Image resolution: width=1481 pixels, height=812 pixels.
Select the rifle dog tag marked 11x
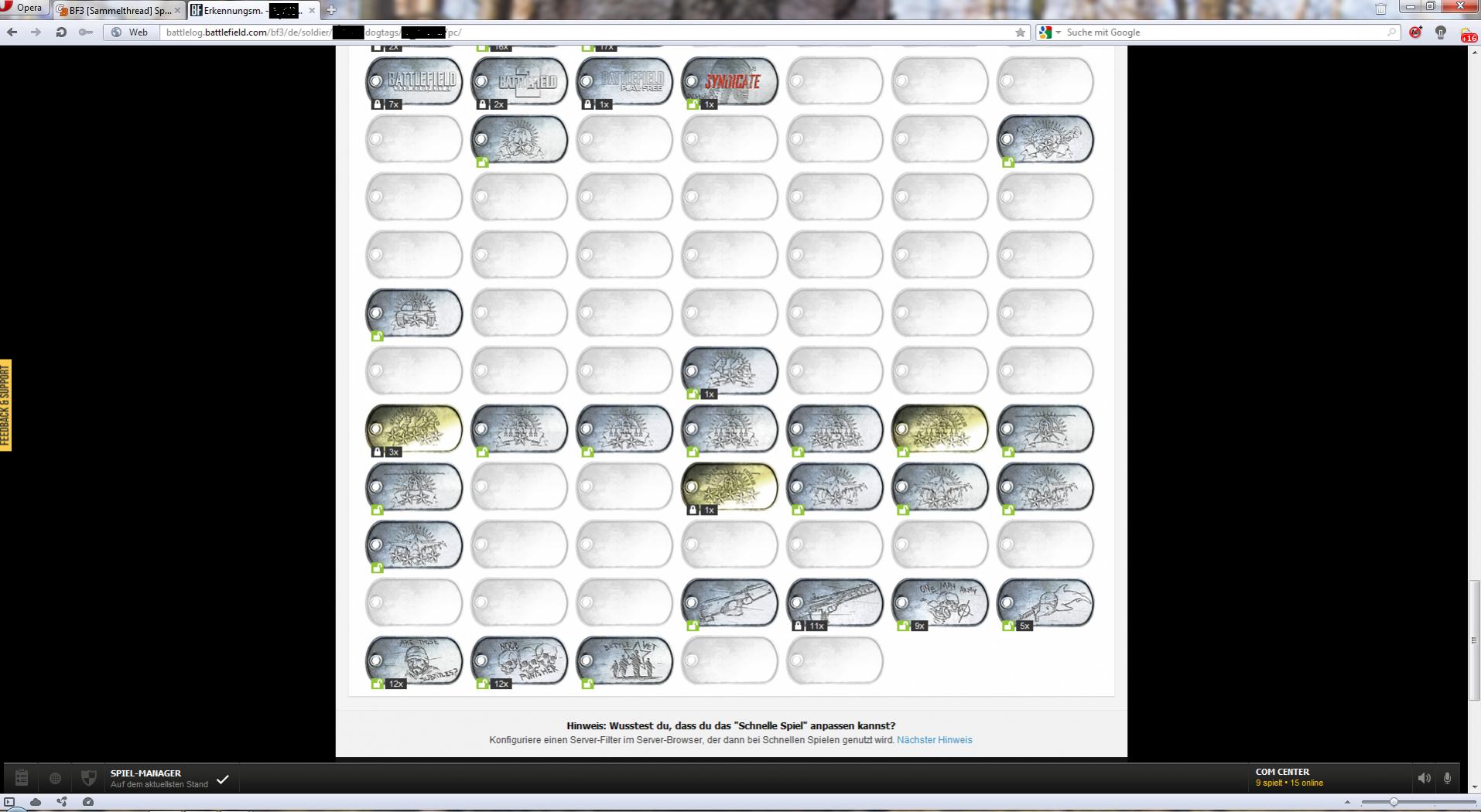click(x=835, y=603)
